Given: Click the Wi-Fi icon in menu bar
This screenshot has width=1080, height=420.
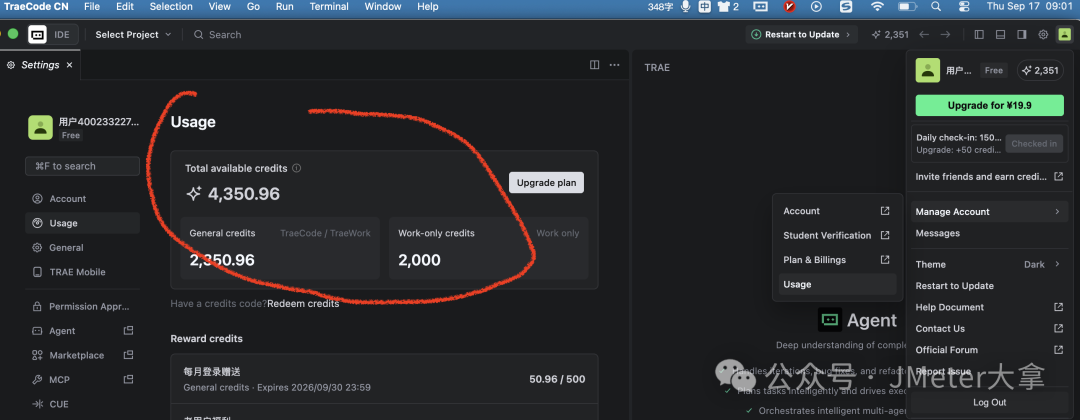Looking at the screenshot, I should pos(877,7).
